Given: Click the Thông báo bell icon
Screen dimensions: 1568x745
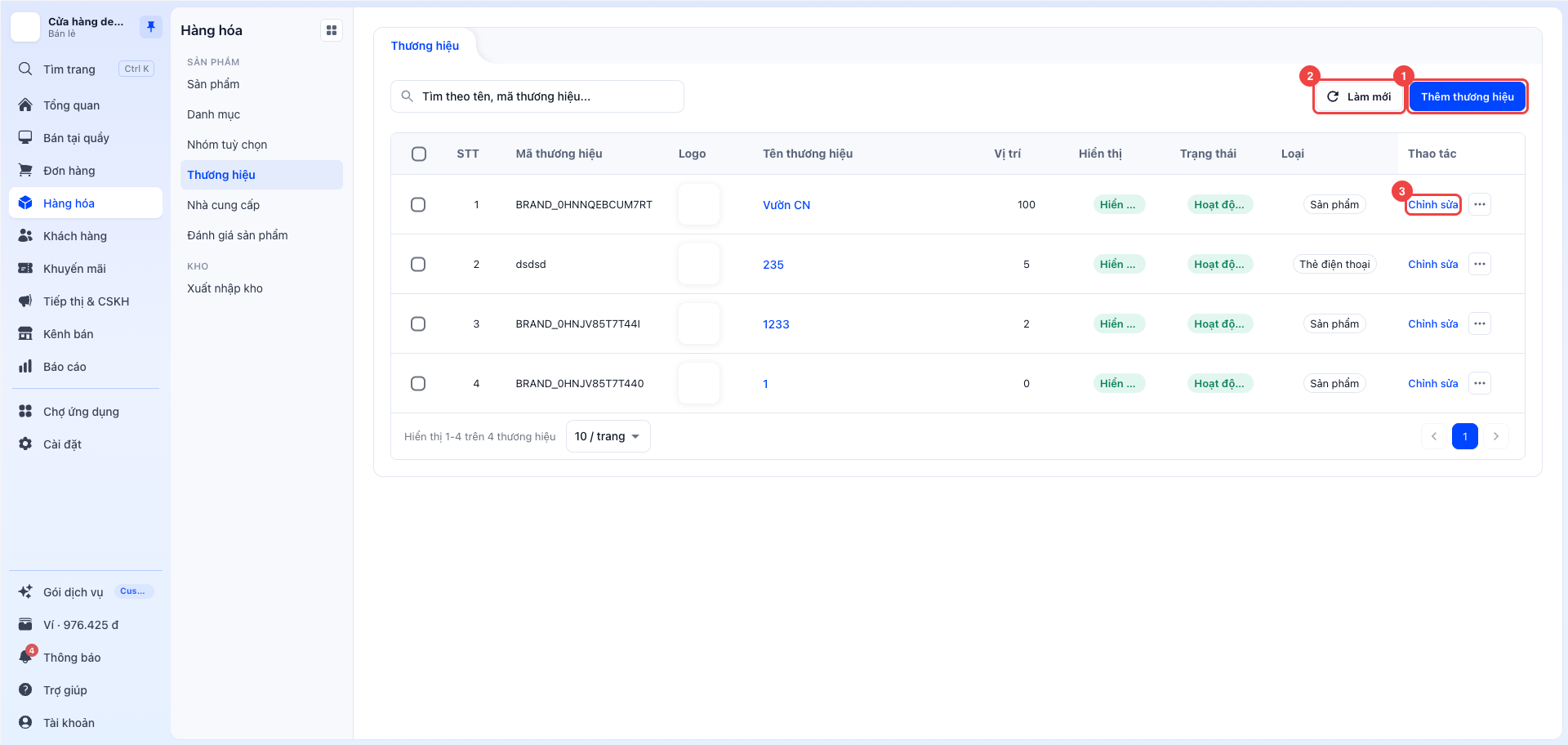Looking at the screenshot, I should (x=25, y=658).
